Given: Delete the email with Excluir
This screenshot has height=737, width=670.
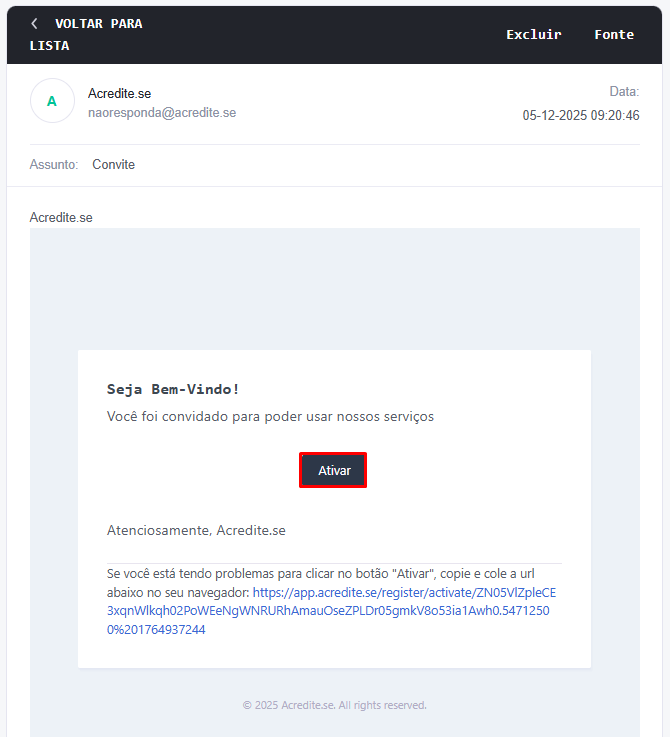Looking at the screenshot, I should point(533,34).
